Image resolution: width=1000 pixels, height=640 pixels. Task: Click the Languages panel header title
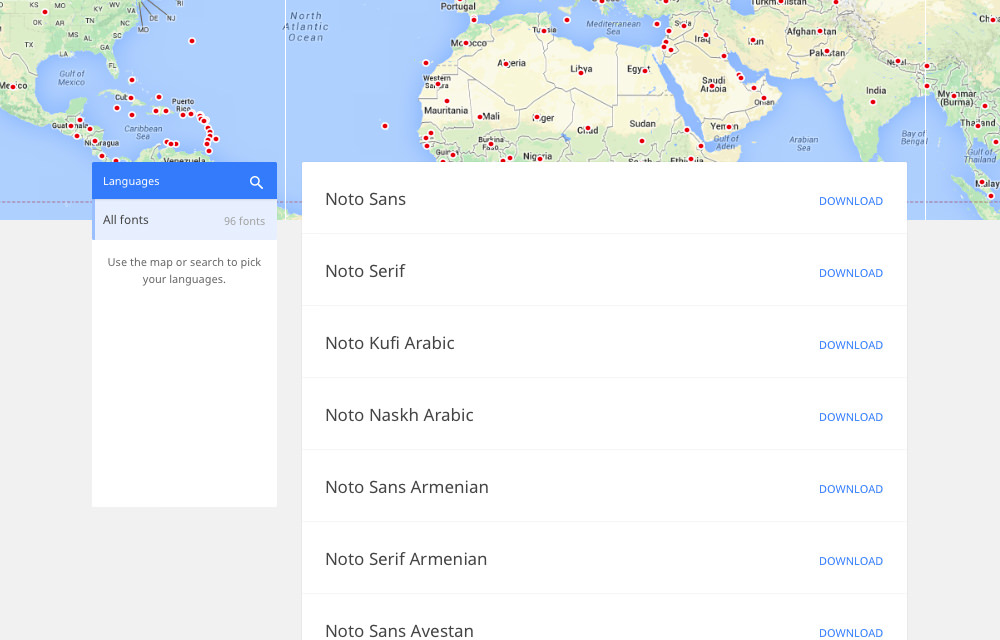tap(131, 182)
